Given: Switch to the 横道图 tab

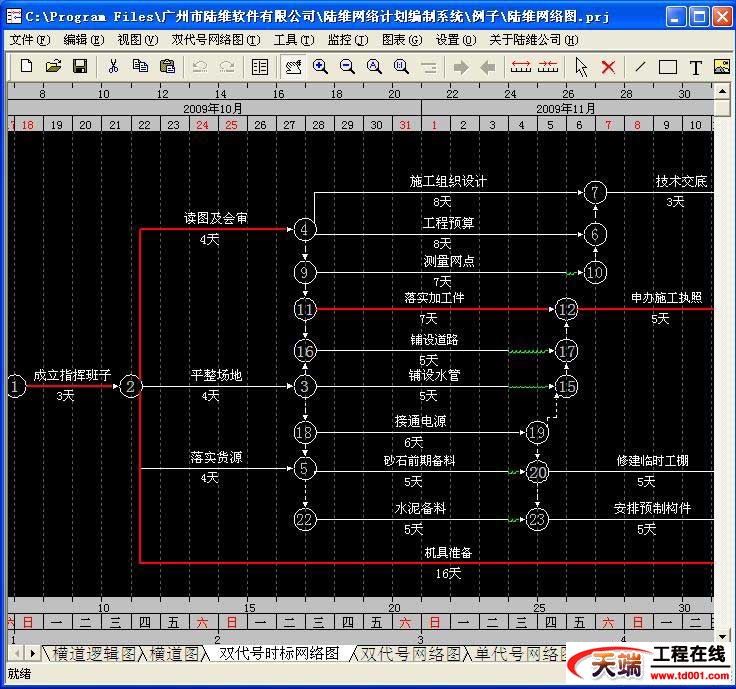Looking at the screenshot, I should click(174, 654).
